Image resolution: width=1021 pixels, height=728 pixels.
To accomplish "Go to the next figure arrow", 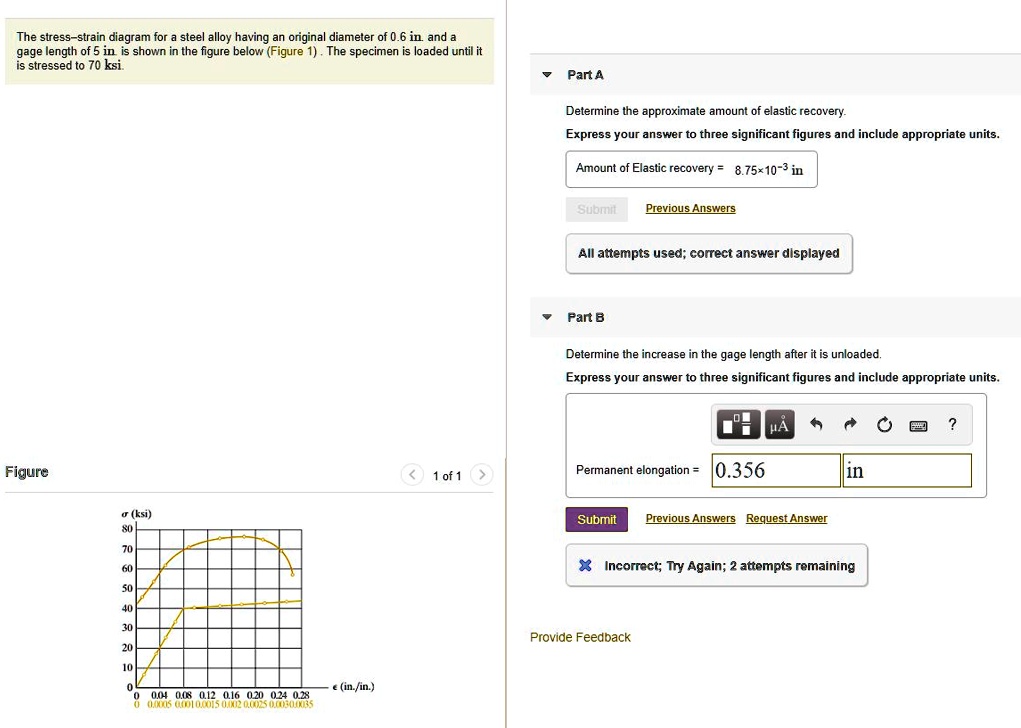I will 481,475.
